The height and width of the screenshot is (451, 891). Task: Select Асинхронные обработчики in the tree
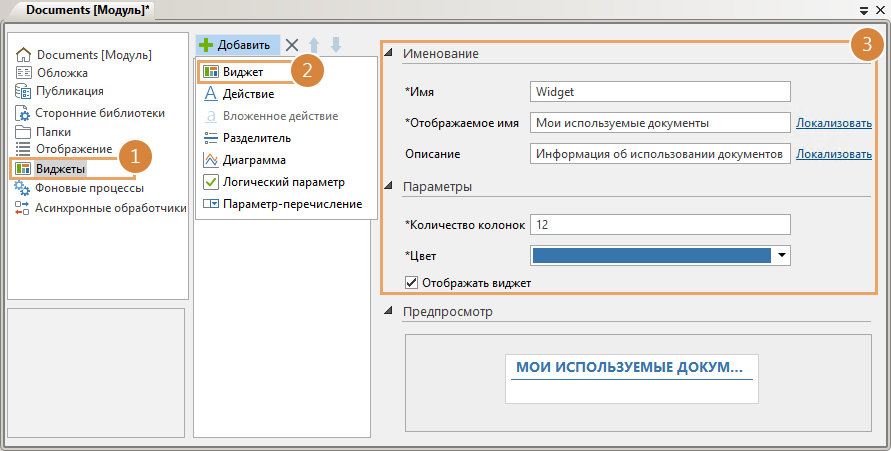(x=110, y=208)
